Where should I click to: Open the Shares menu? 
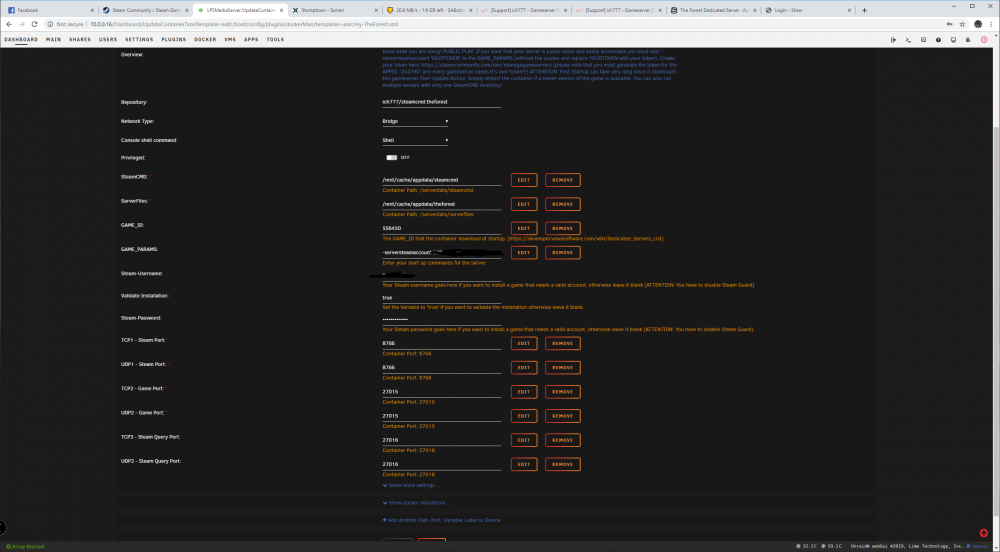point(80,40)
